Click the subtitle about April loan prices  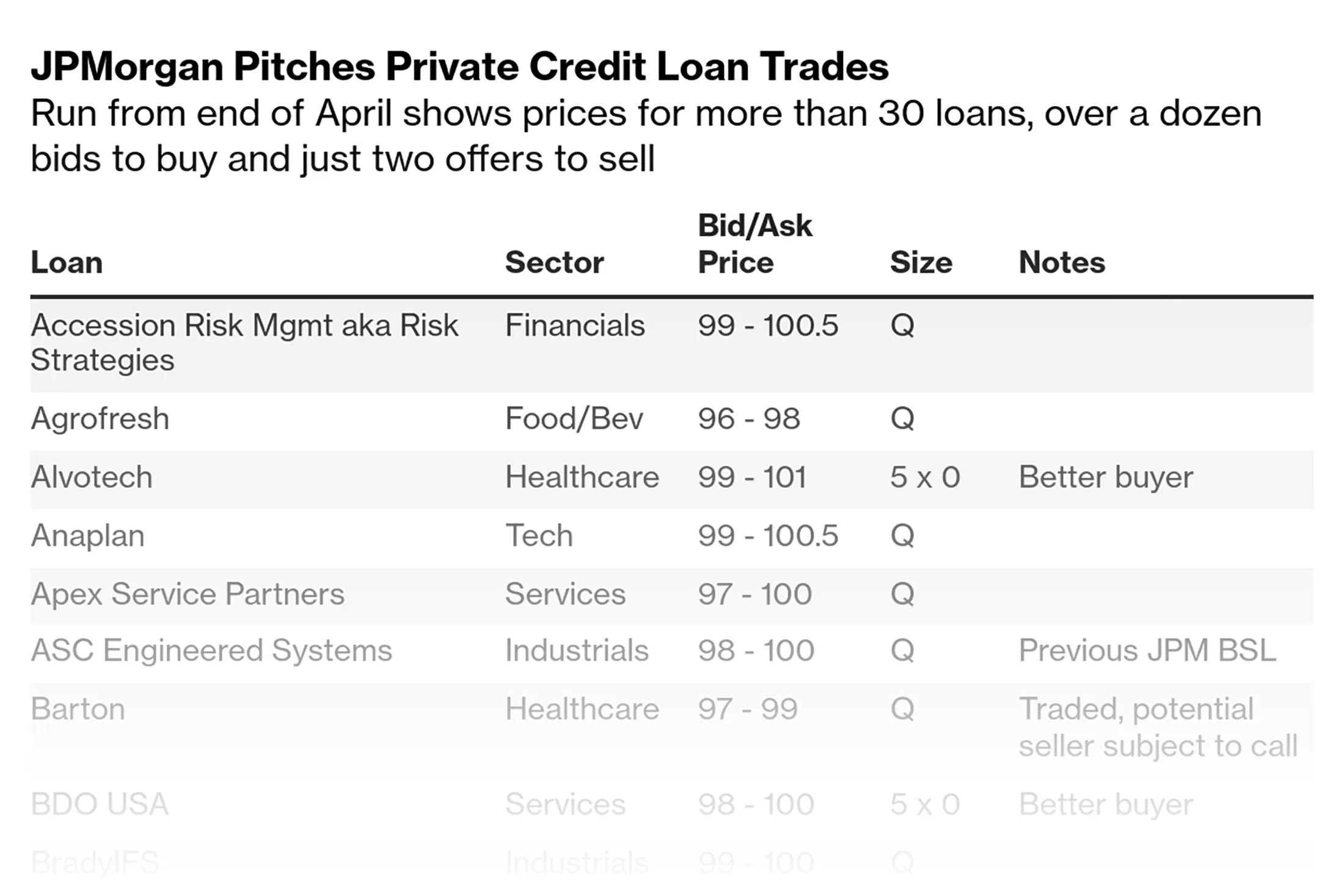[646, 136]
